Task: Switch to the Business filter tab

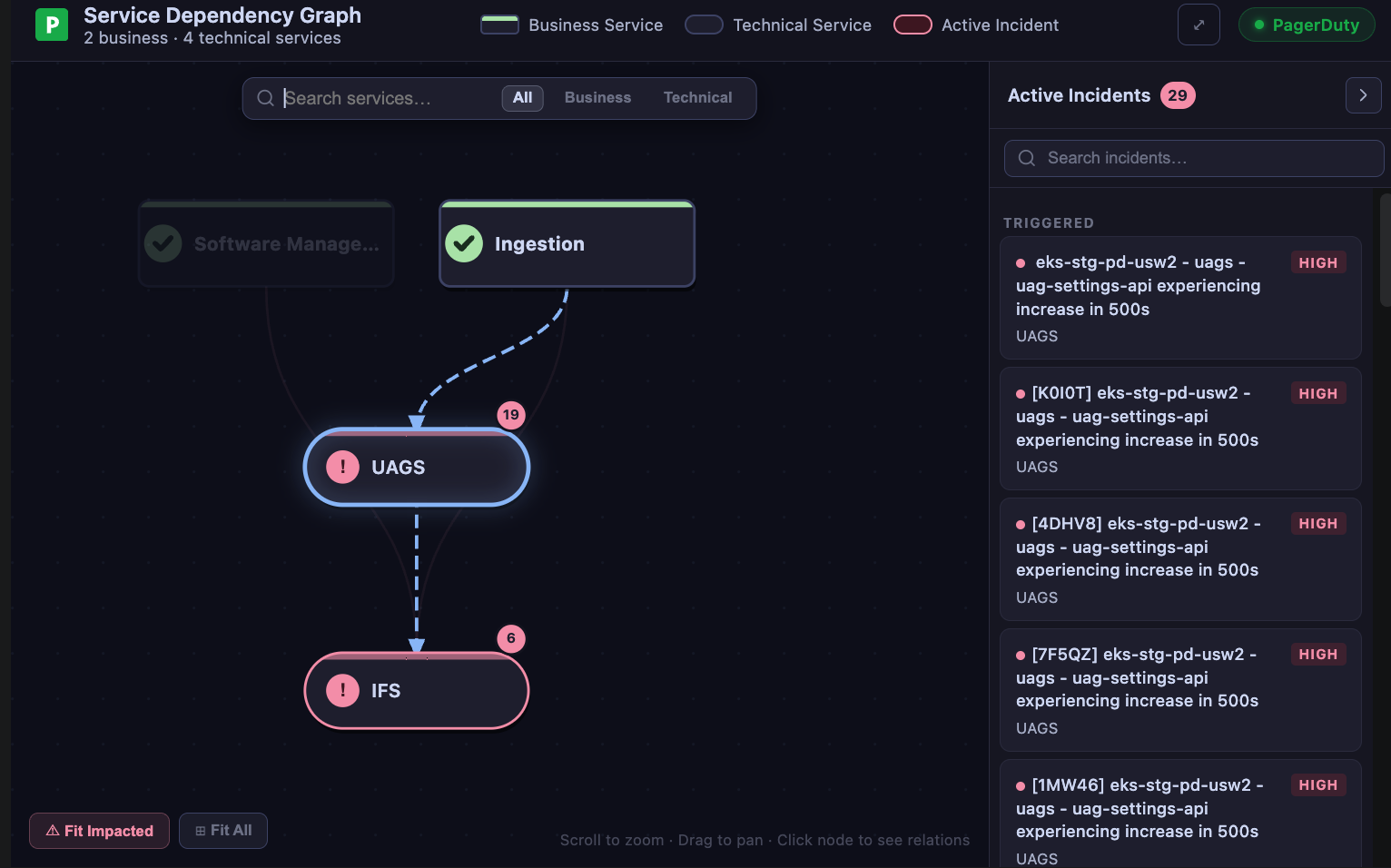Action: [597, 97]
